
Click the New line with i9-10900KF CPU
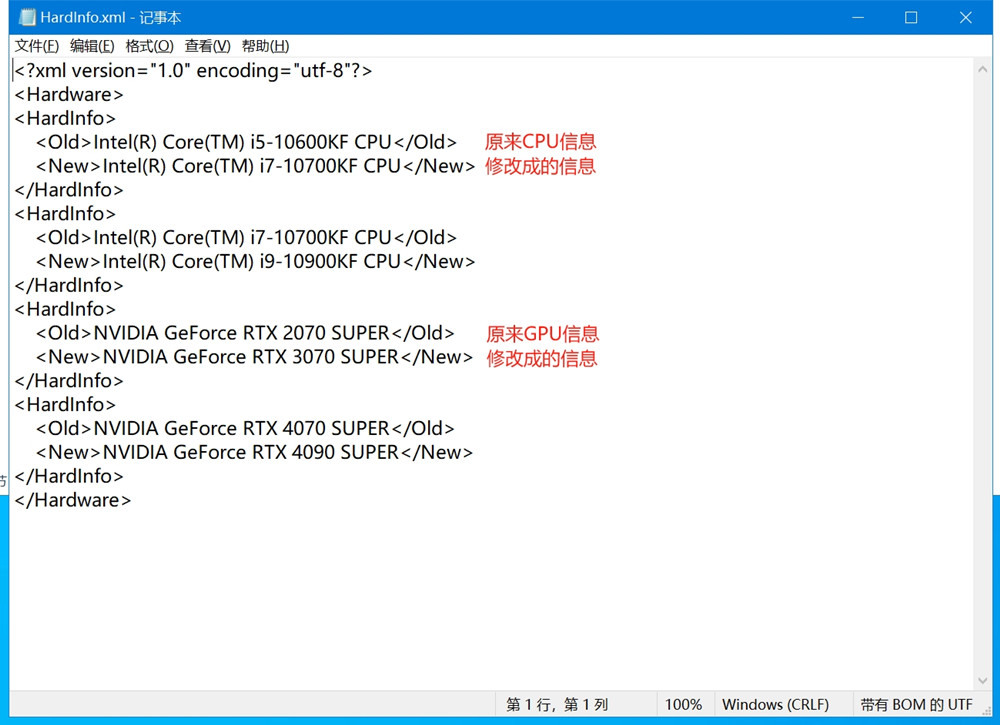click(x=256, y=261)
